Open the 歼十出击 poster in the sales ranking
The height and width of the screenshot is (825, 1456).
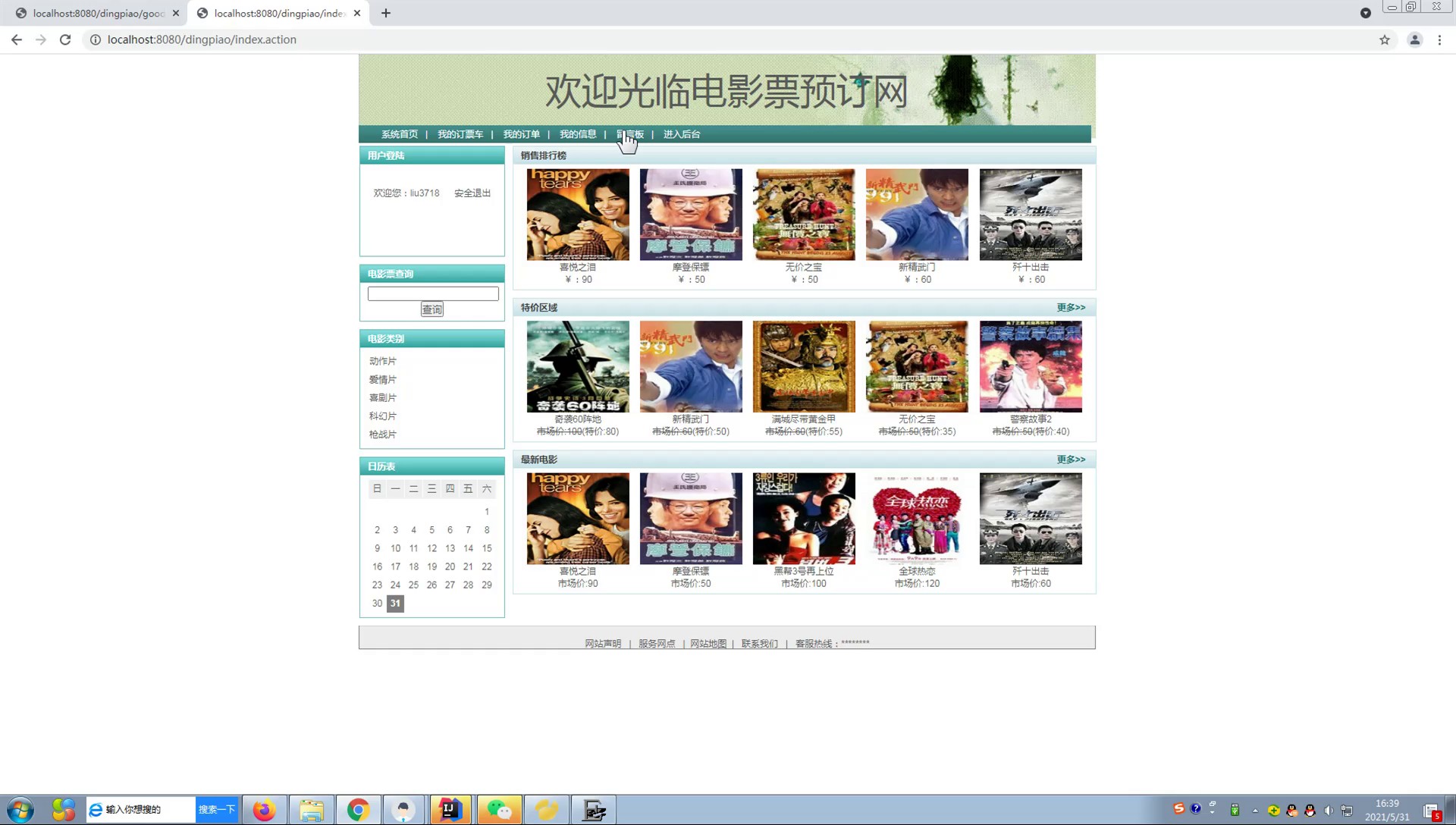click(x=1031, y=215)
